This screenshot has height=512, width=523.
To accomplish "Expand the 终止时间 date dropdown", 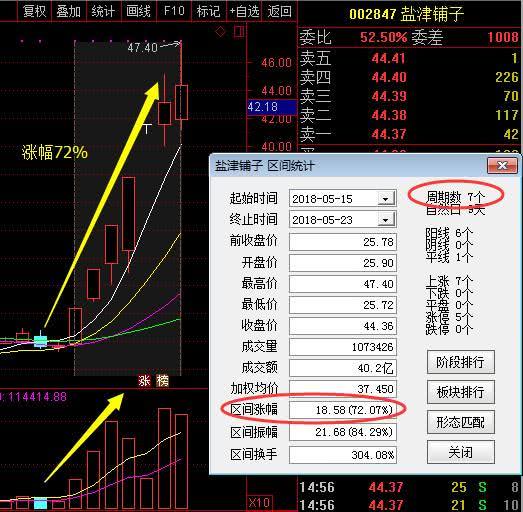I will pos(386,220).
